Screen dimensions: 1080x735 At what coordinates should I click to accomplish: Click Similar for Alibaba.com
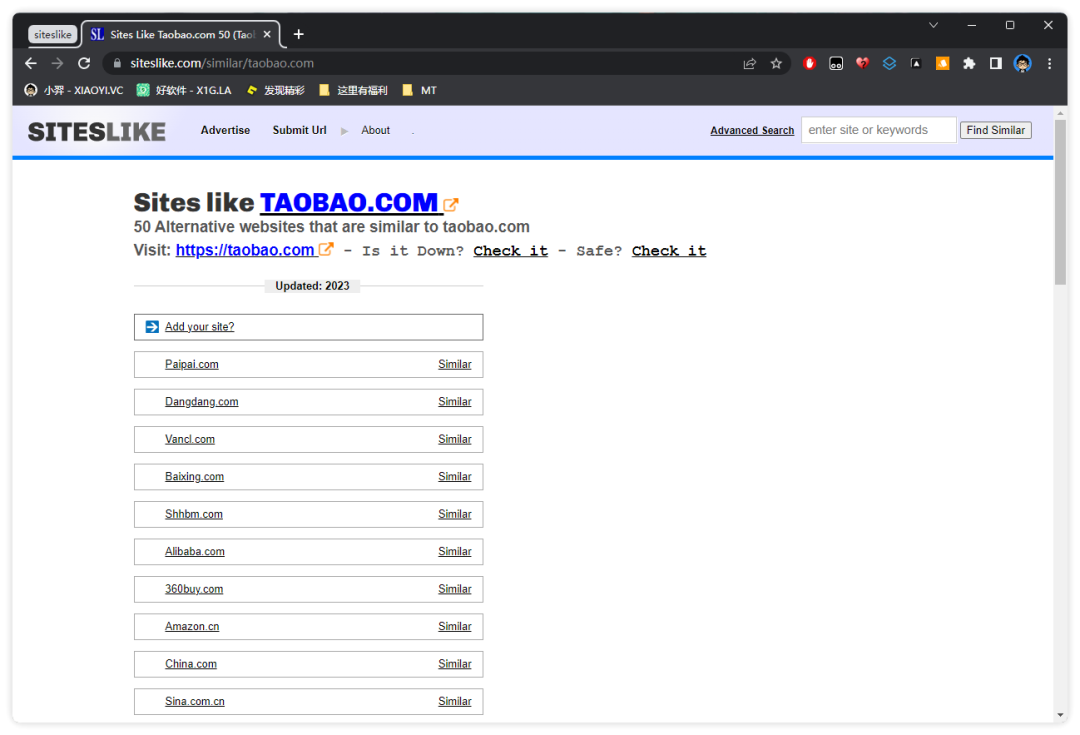[455, 552]
